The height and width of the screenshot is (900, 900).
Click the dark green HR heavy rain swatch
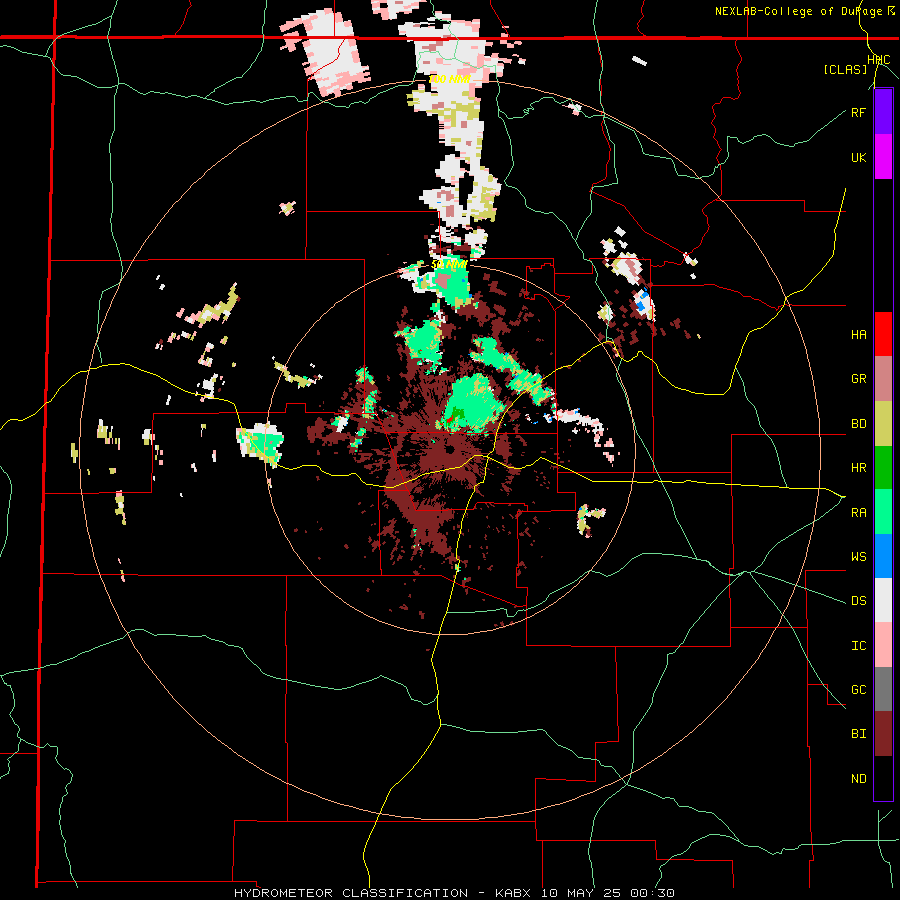(883, 468)
